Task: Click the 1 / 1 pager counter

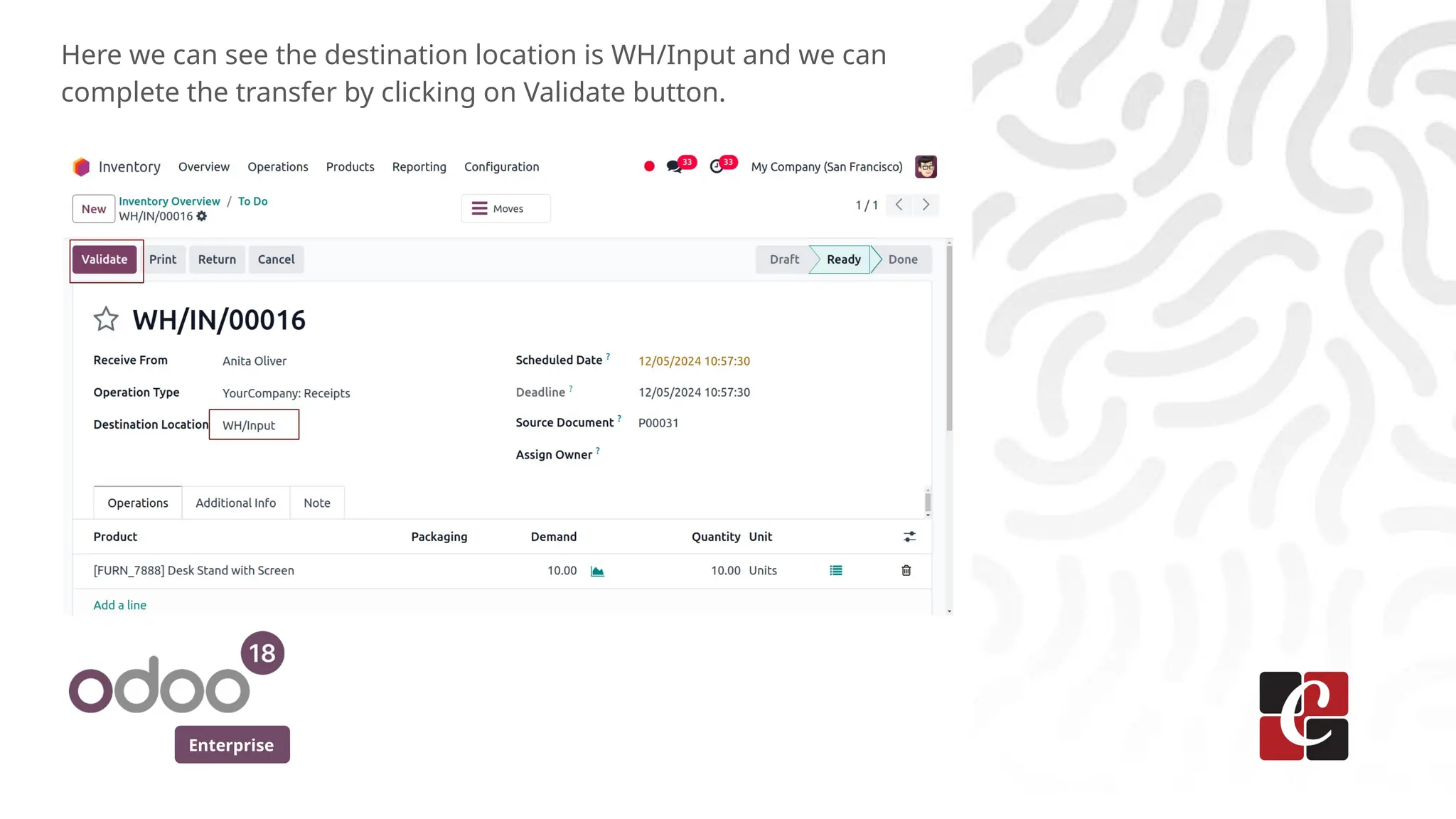Action: (867, 205)
